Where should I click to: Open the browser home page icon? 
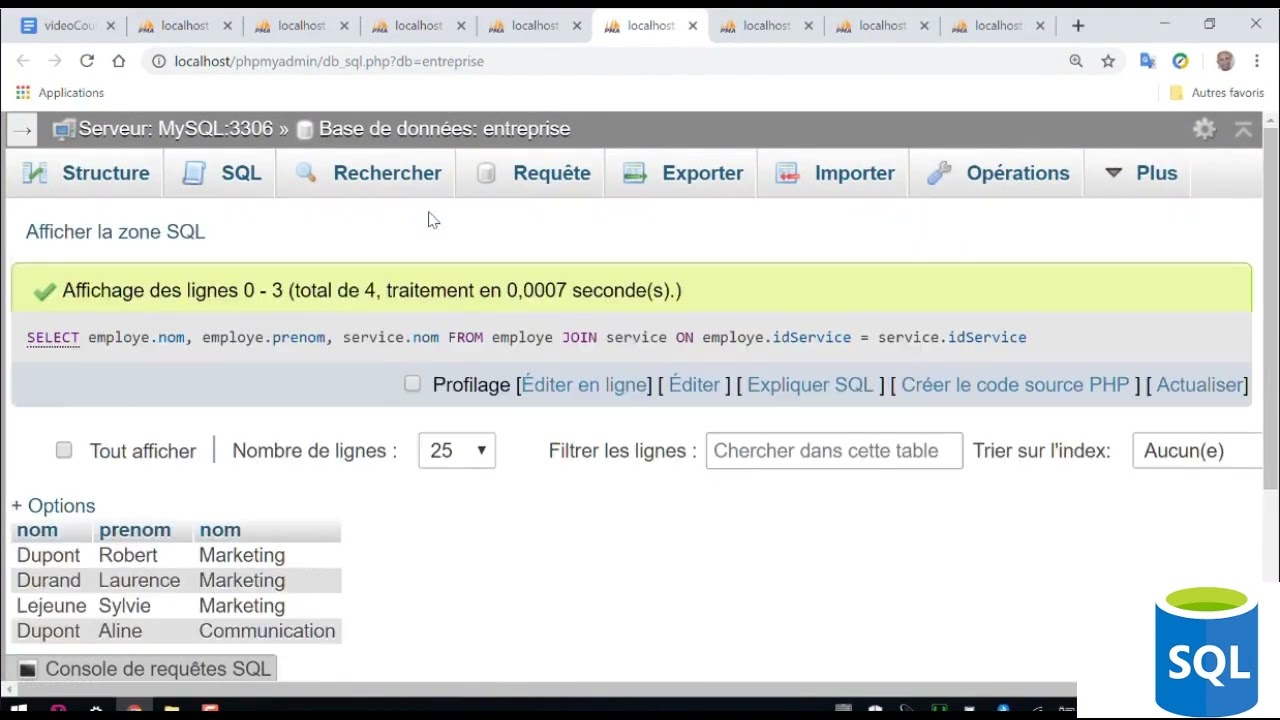[x=119, y=61]
